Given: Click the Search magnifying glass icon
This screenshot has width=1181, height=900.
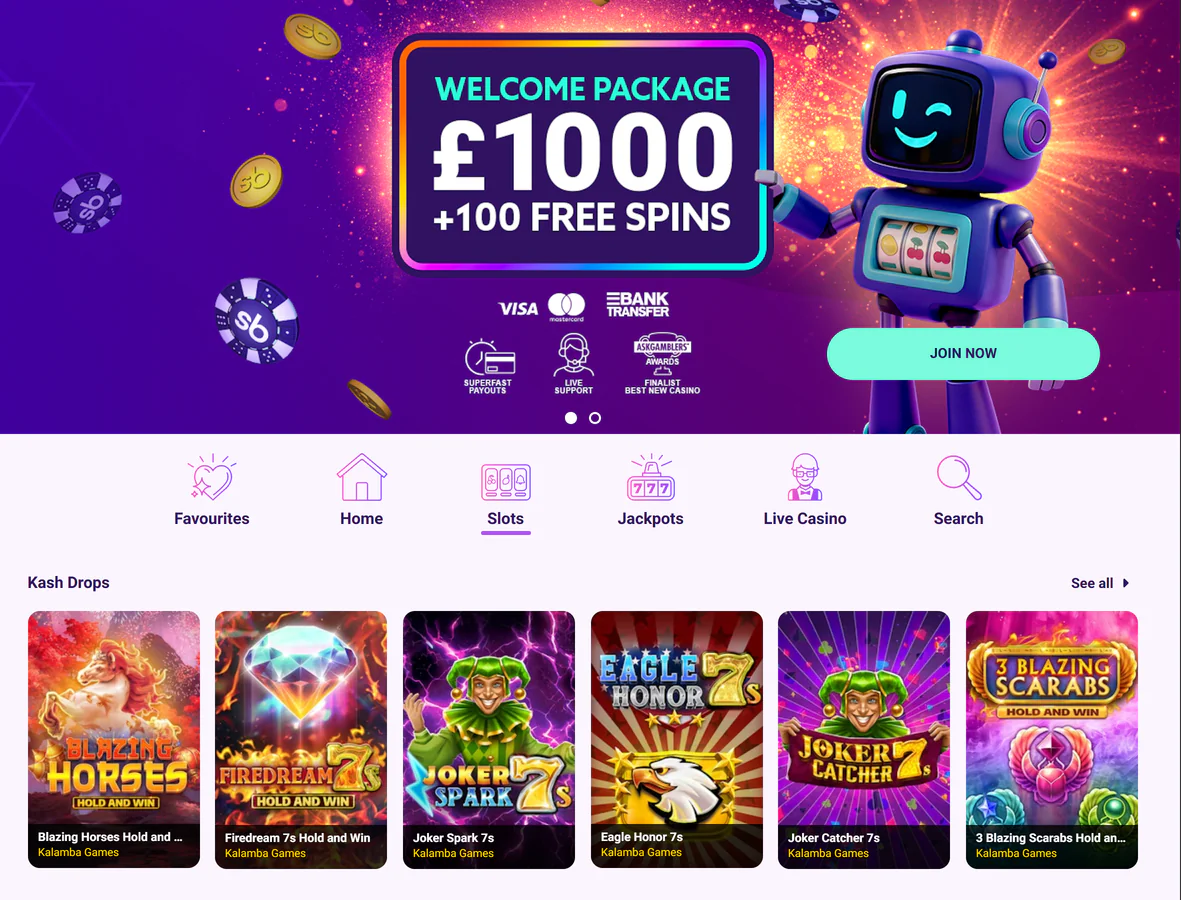Looking at the screenshot, I should [959, 477].
